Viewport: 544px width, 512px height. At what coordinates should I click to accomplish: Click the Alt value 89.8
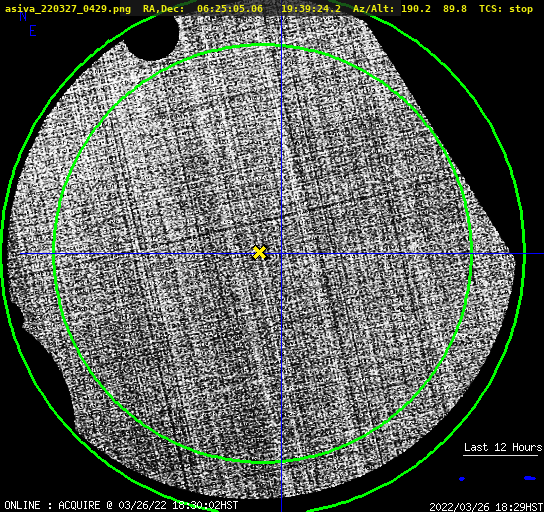(455, 9)
